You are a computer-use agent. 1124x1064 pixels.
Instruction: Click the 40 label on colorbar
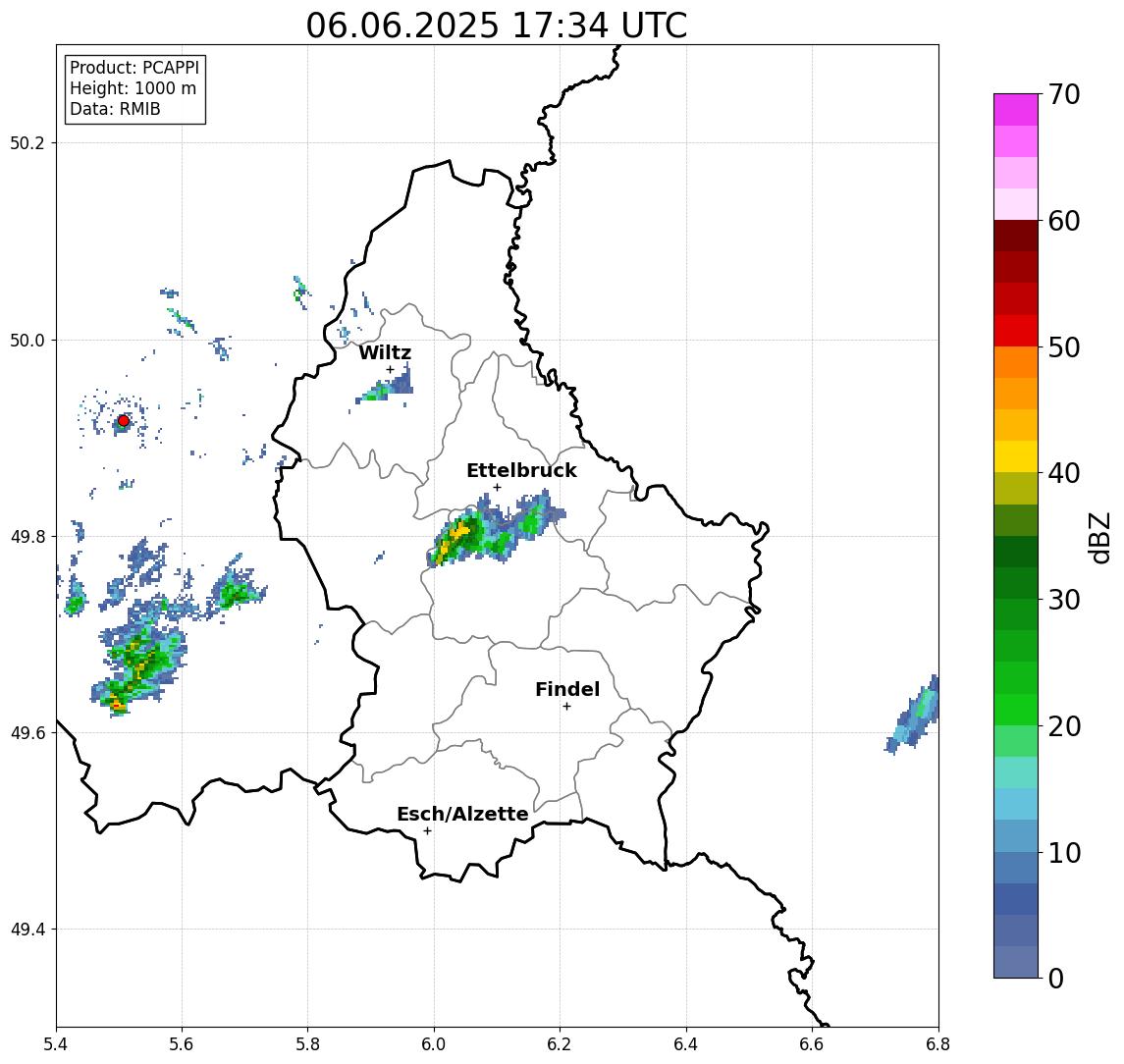[1064, 473]
